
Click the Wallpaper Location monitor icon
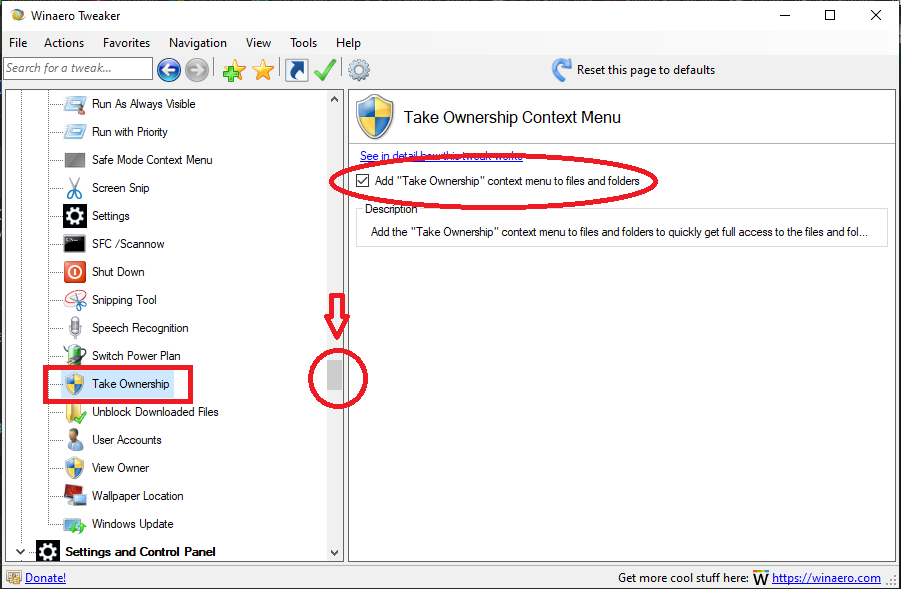click(75, 496)
